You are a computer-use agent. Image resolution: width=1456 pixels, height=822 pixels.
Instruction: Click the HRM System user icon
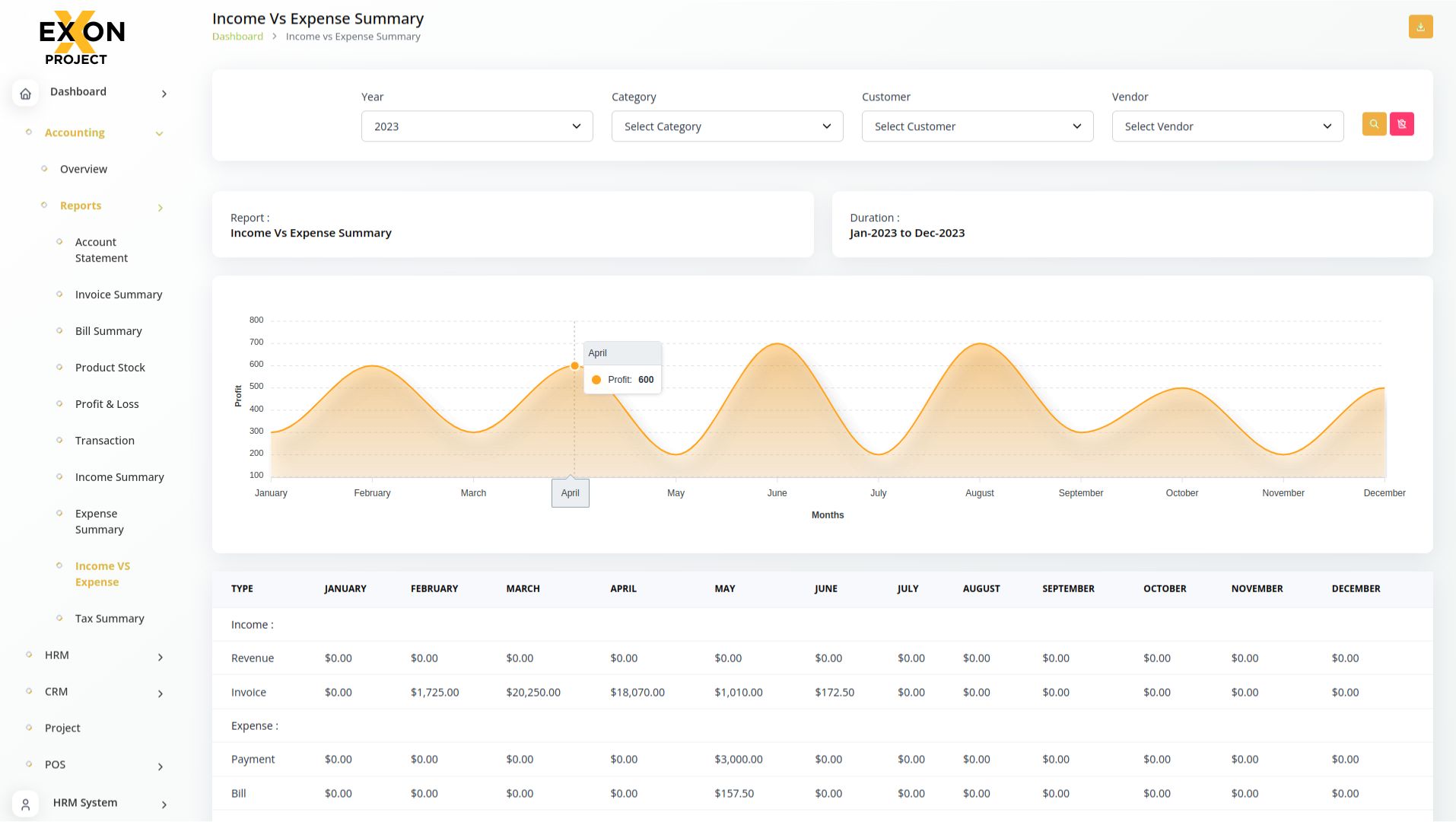[x=25, y=804]
